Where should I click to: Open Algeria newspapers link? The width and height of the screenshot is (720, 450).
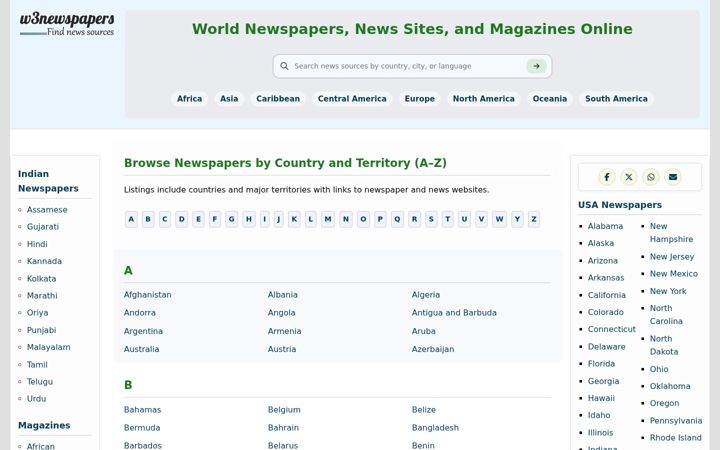tap(426, 295)
